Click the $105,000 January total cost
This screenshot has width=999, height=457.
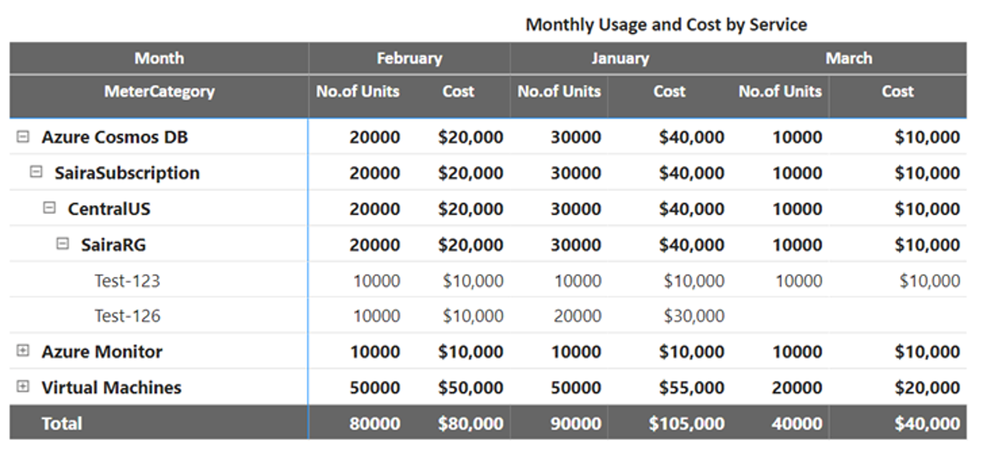685,424
